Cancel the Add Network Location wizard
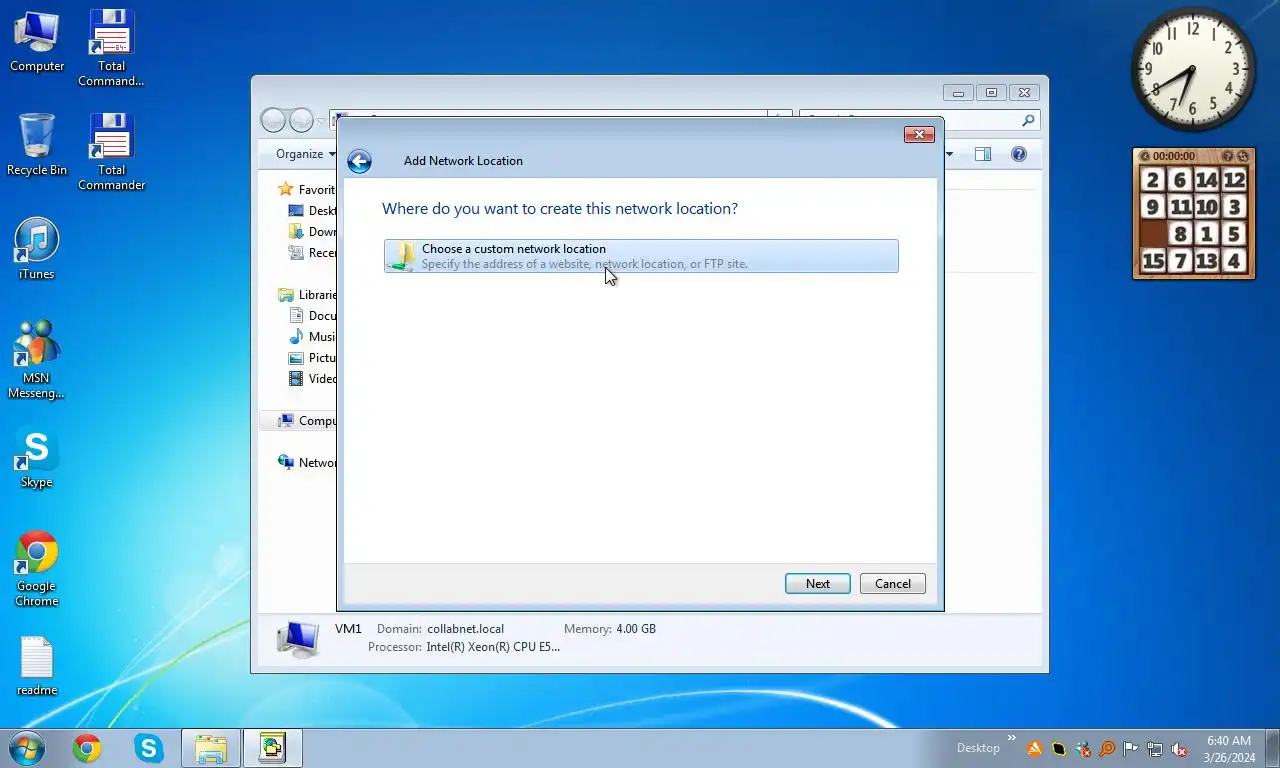Image resolution: width=1280 pixels, height=768 pixels. [893, 584]
